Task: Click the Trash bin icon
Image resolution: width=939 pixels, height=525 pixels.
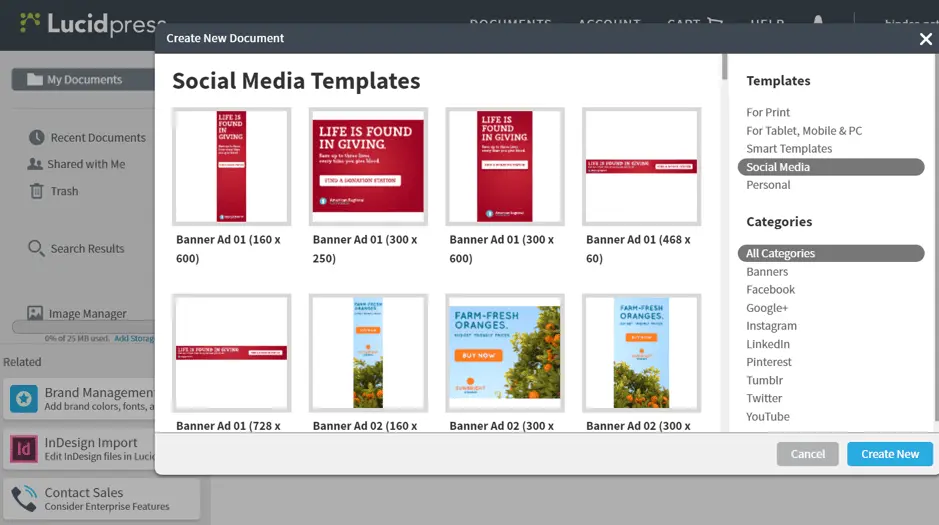Action: 37,191
